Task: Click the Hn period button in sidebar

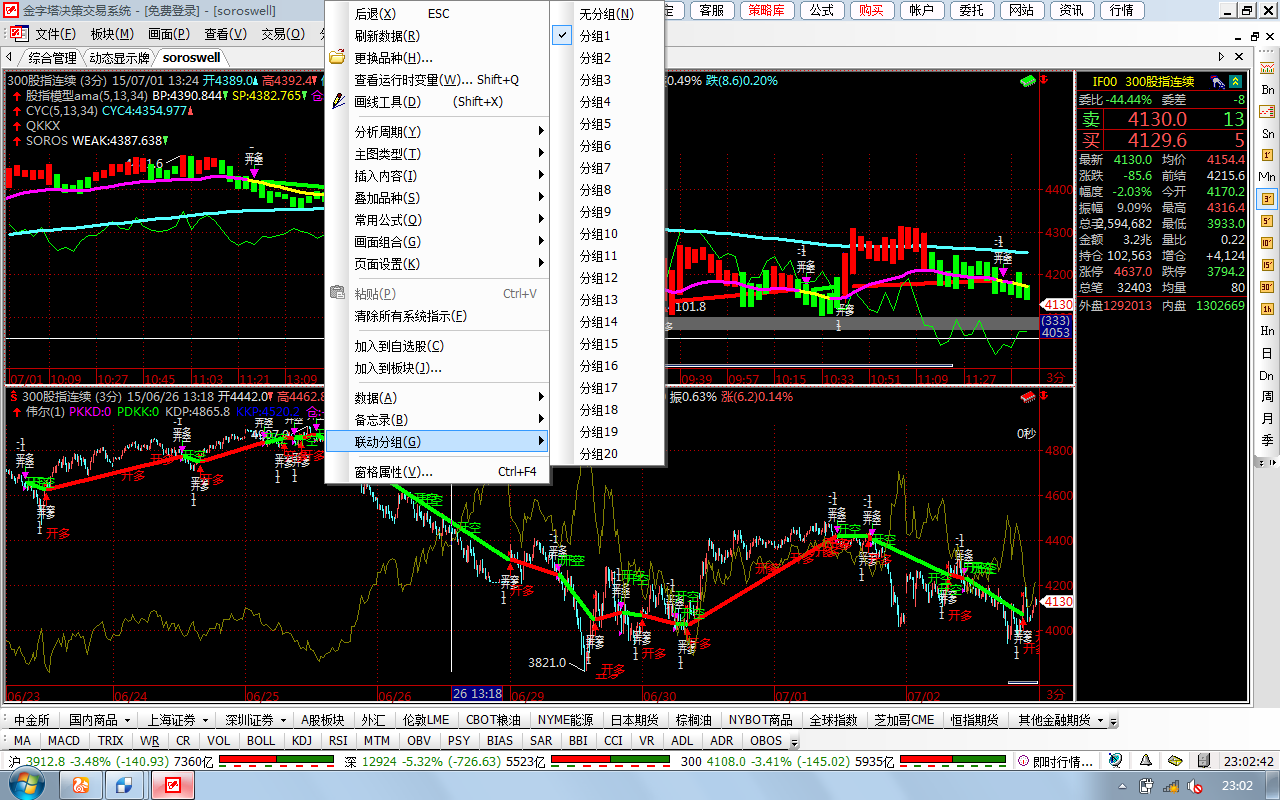Action: (1267, 331)
